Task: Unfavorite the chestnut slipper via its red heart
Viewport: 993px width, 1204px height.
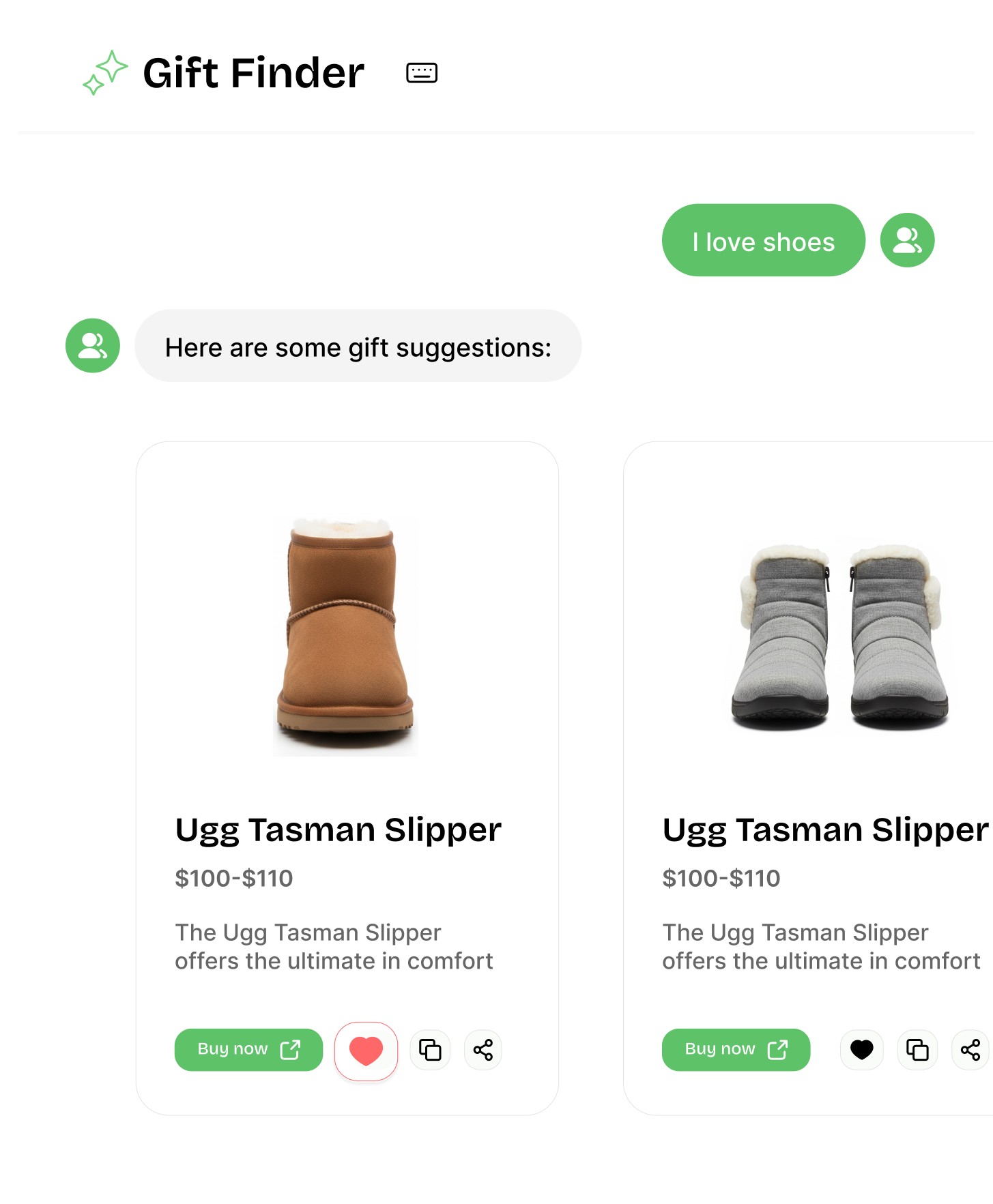Action: tap(366, 1050)
